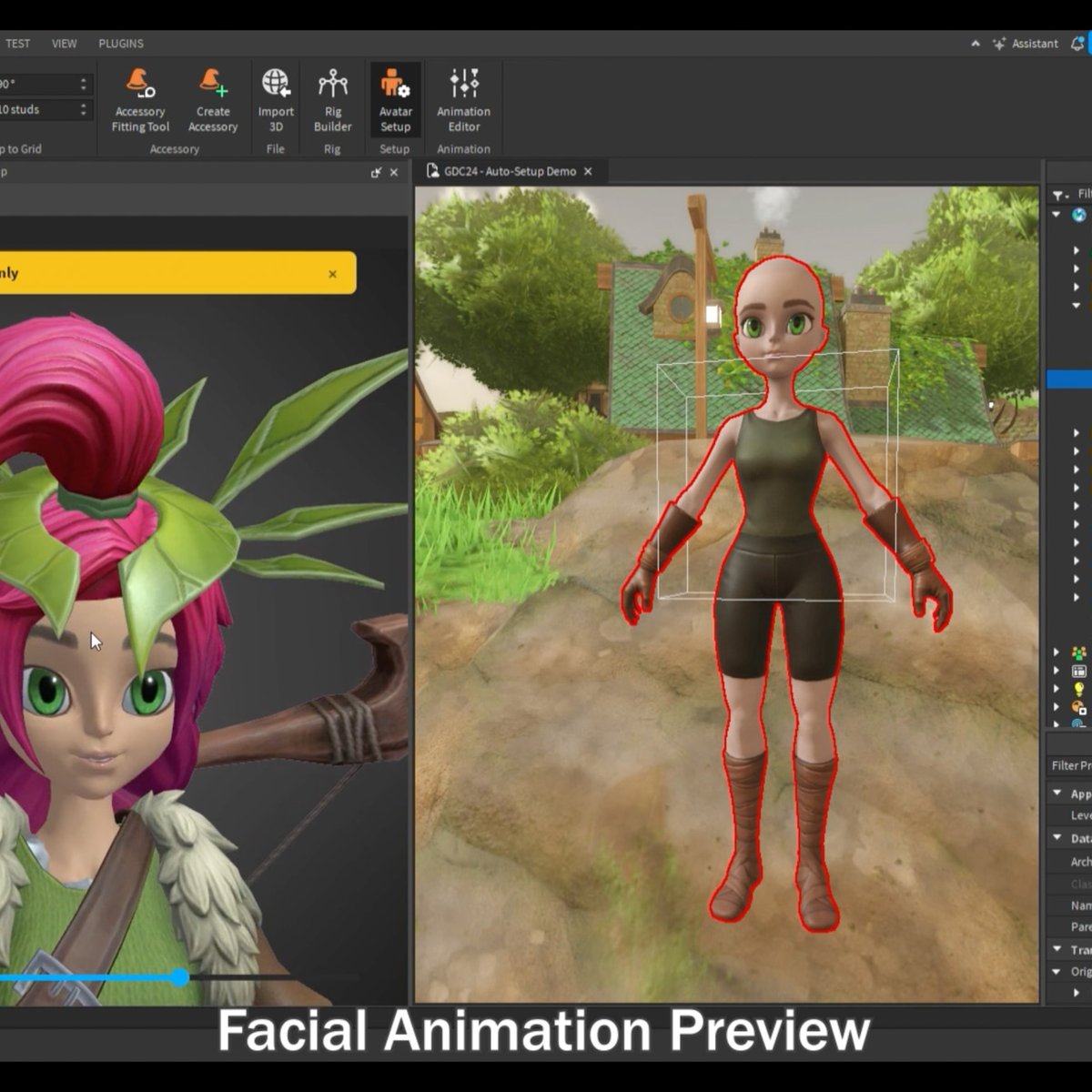This screenshot has height=1092, width=1092.
Task: Collapse the Workspace globe tree node
Action: 1057,215
